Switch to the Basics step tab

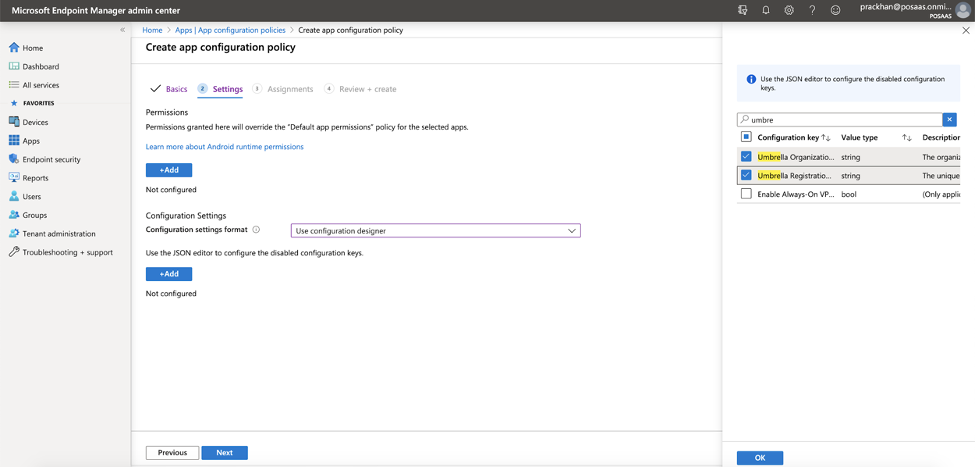[x=169, y=89]
